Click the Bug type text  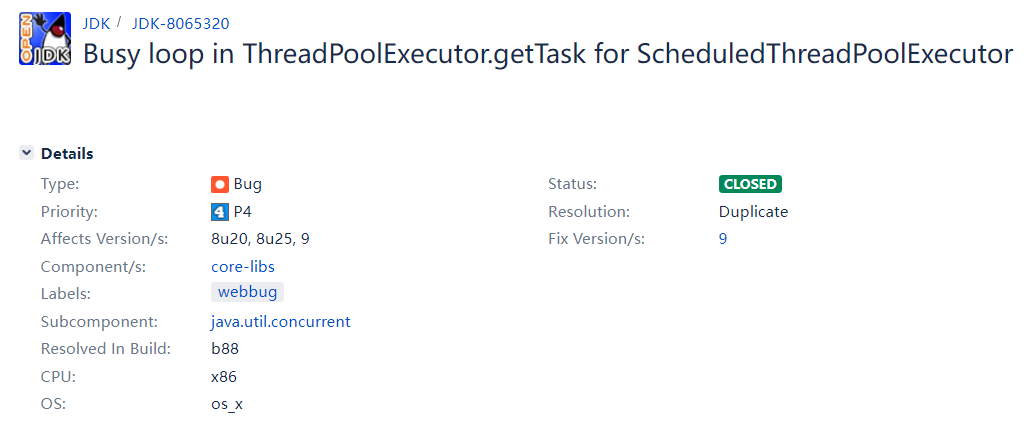[x=248, y=184]
